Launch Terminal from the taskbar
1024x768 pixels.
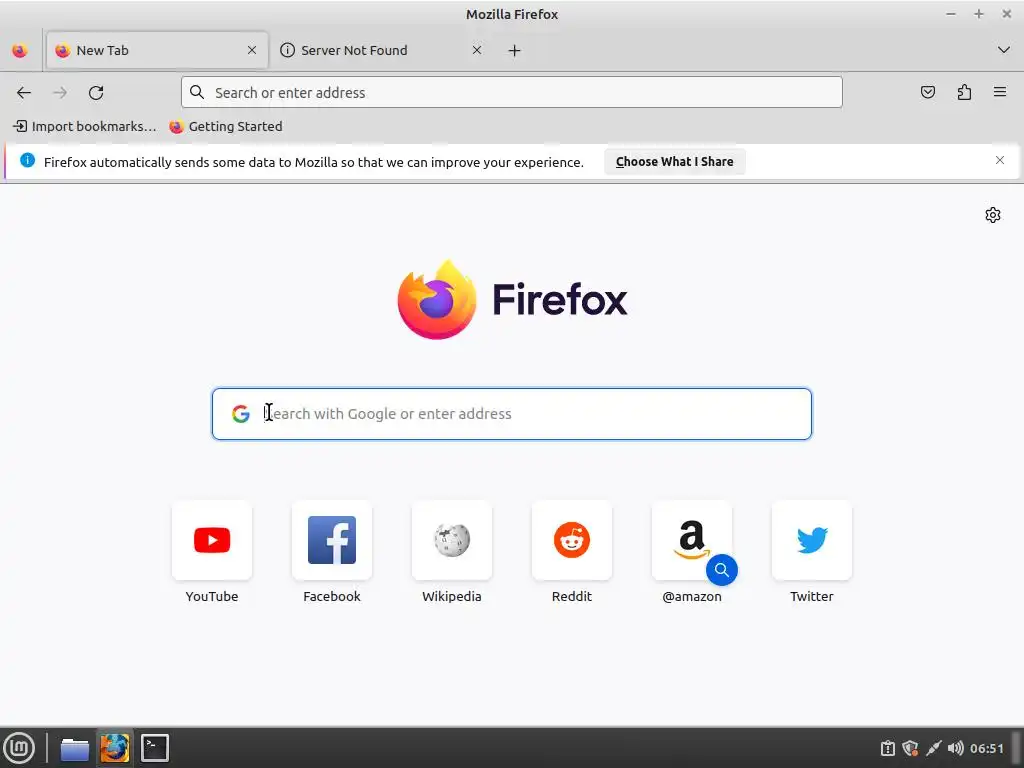click(155, 748)
